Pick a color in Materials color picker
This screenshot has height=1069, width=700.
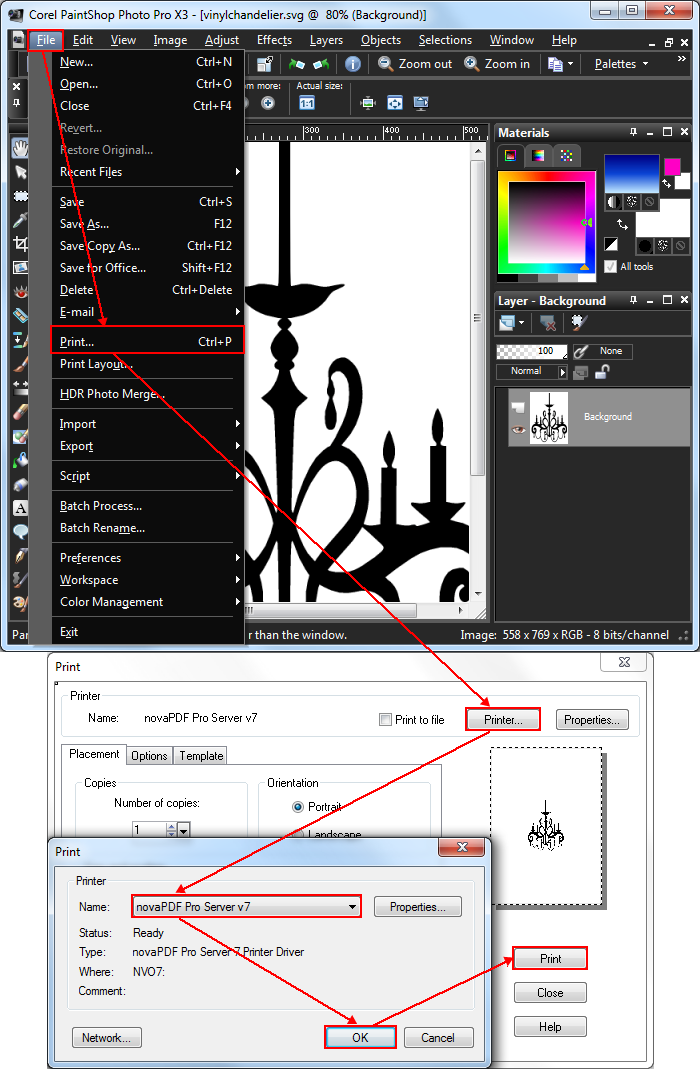547,222
